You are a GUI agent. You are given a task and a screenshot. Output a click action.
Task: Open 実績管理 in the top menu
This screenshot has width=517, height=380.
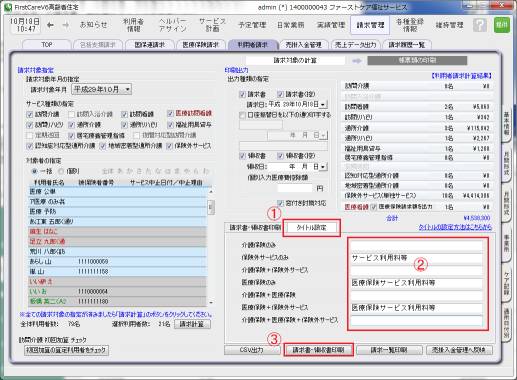click(331, 25)
